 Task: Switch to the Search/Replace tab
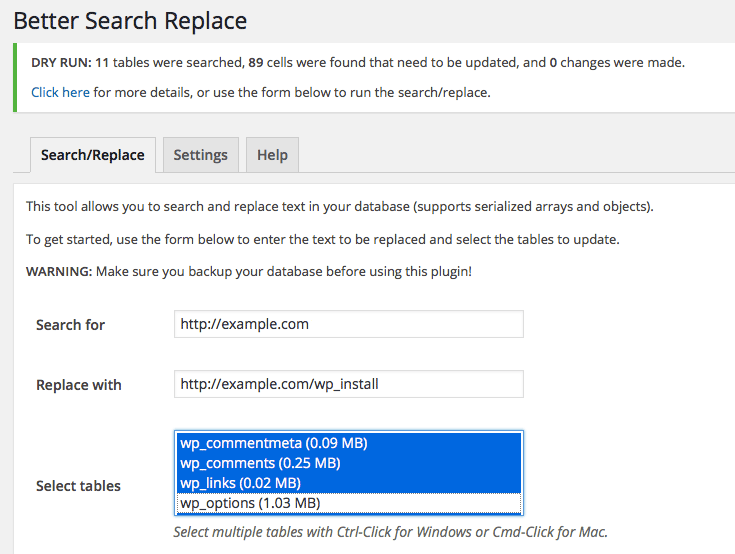(x=92, y=155)
